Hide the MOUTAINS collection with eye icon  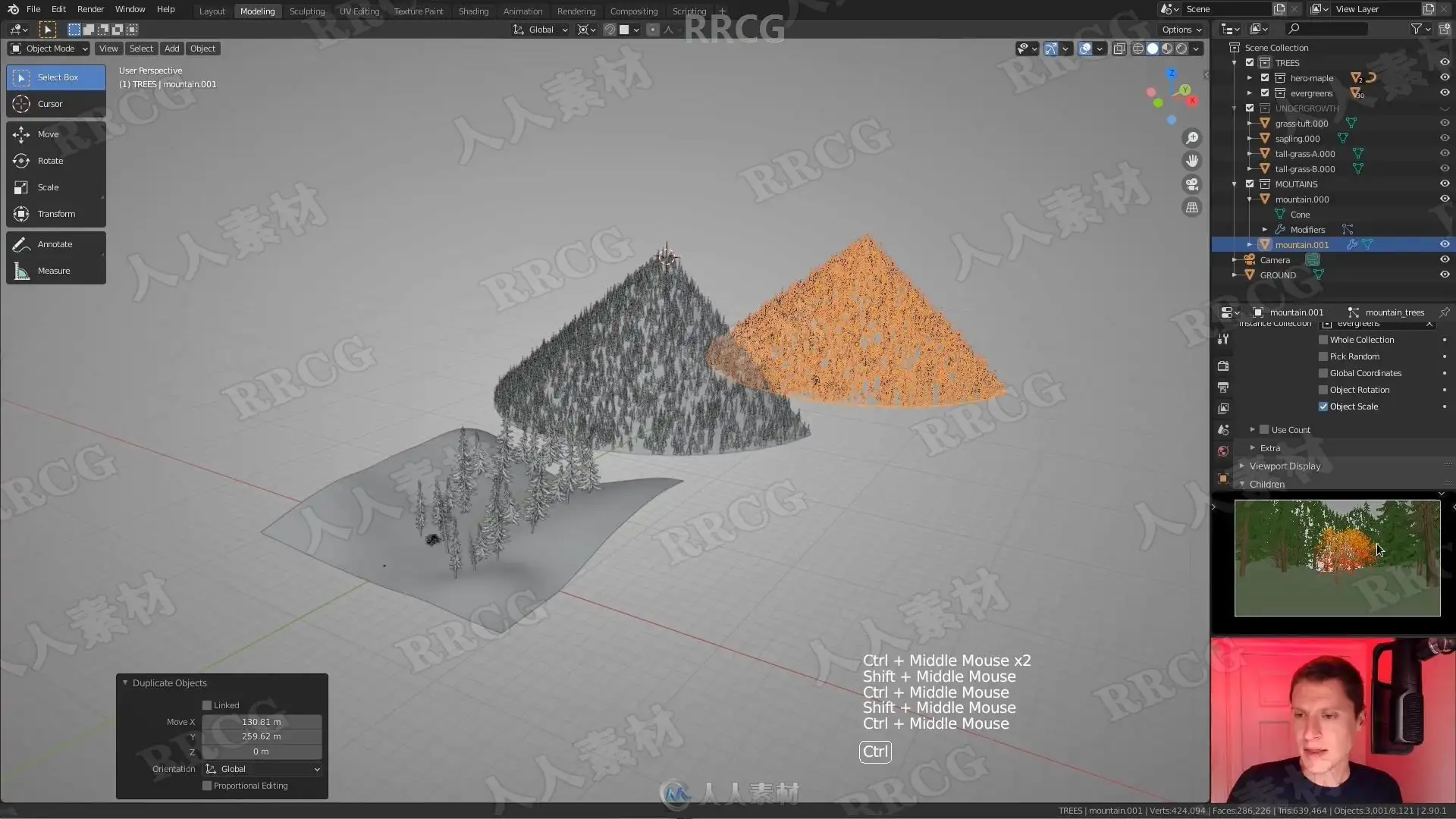(1445, 184)
